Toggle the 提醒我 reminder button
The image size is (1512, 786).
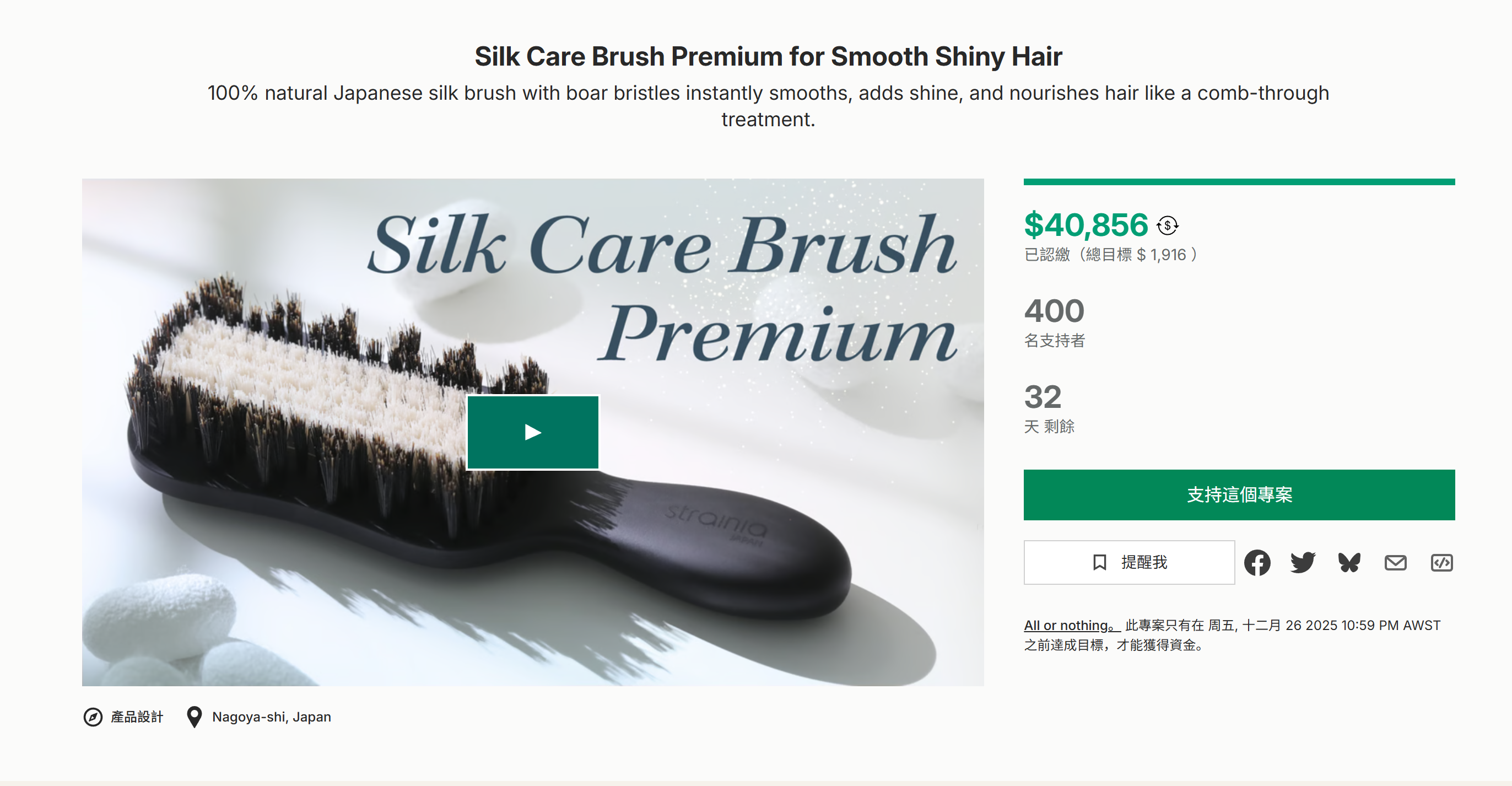point(1129,562)
